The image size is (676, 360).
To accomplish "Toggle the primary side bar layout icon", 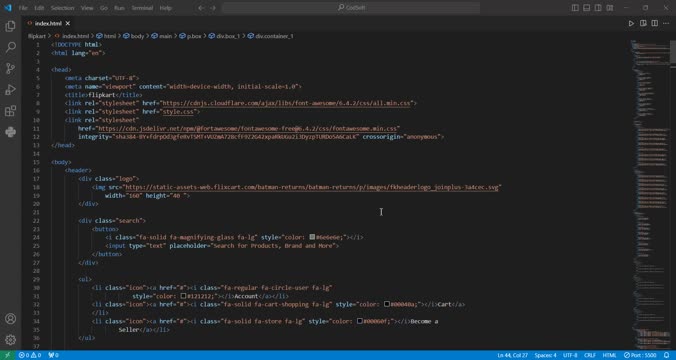I will point(575,8).
